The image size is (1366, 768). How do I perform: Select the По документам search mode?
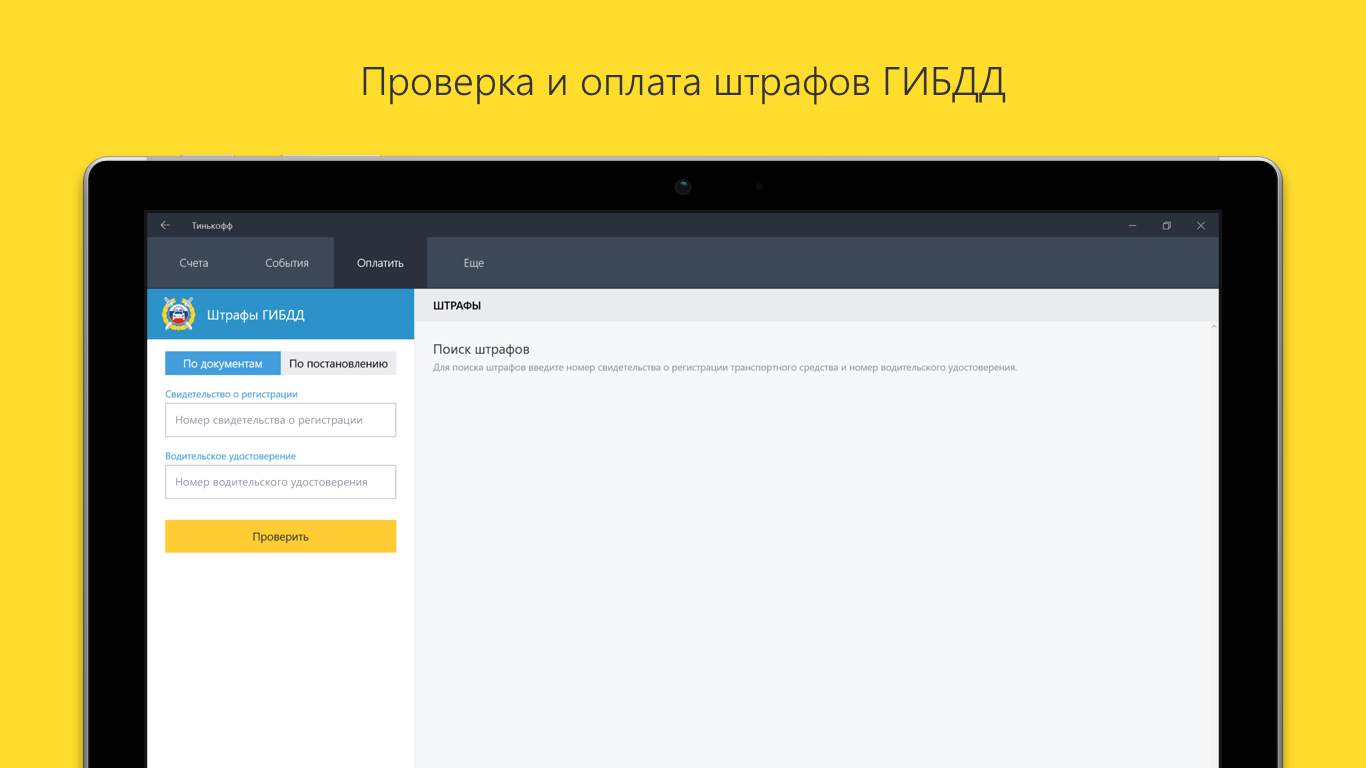click(x=223, y=363)
